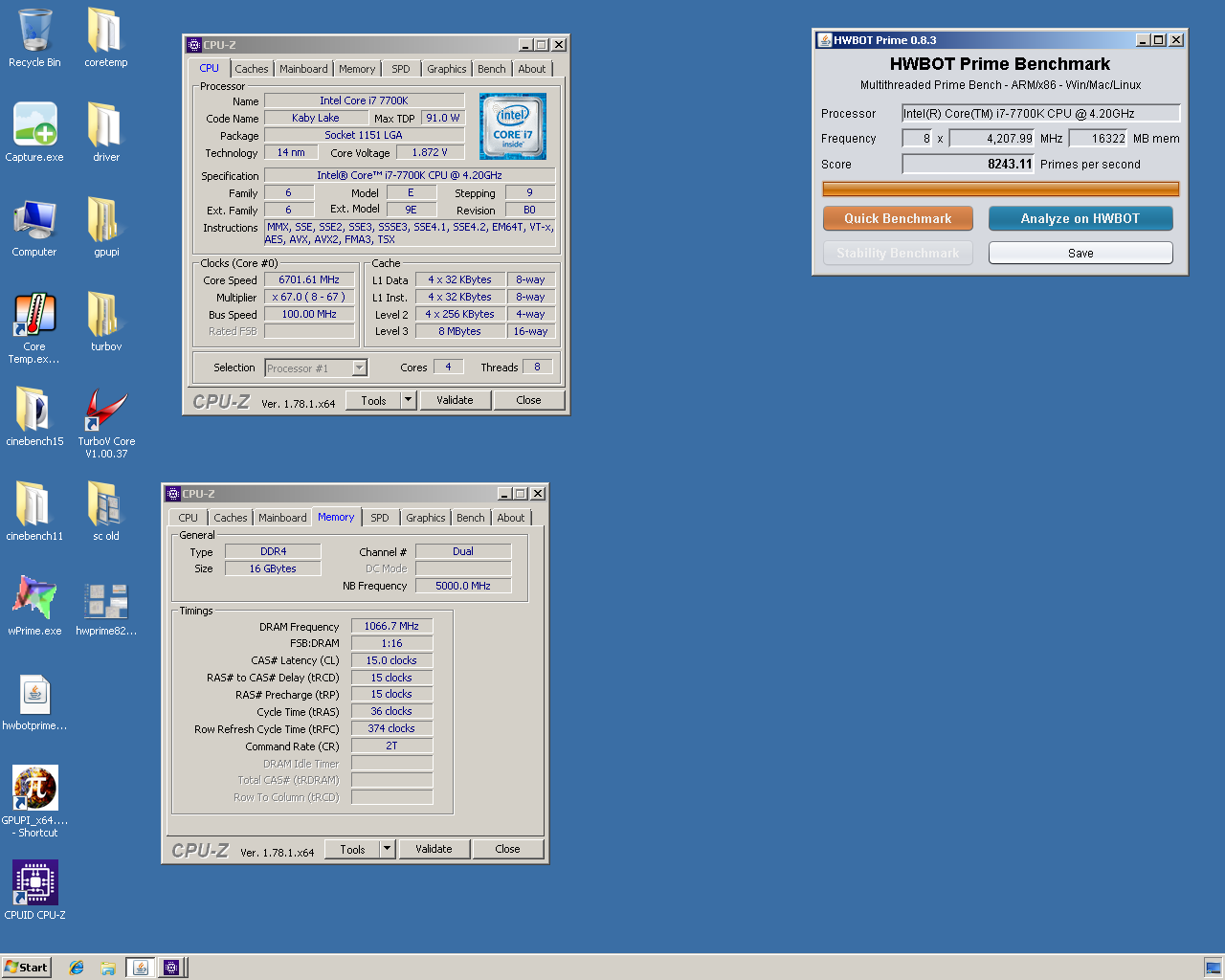Click Level 3 cache value 8 MBytes
Viewport: 1225px width, 980px height.
coord(460,331)
